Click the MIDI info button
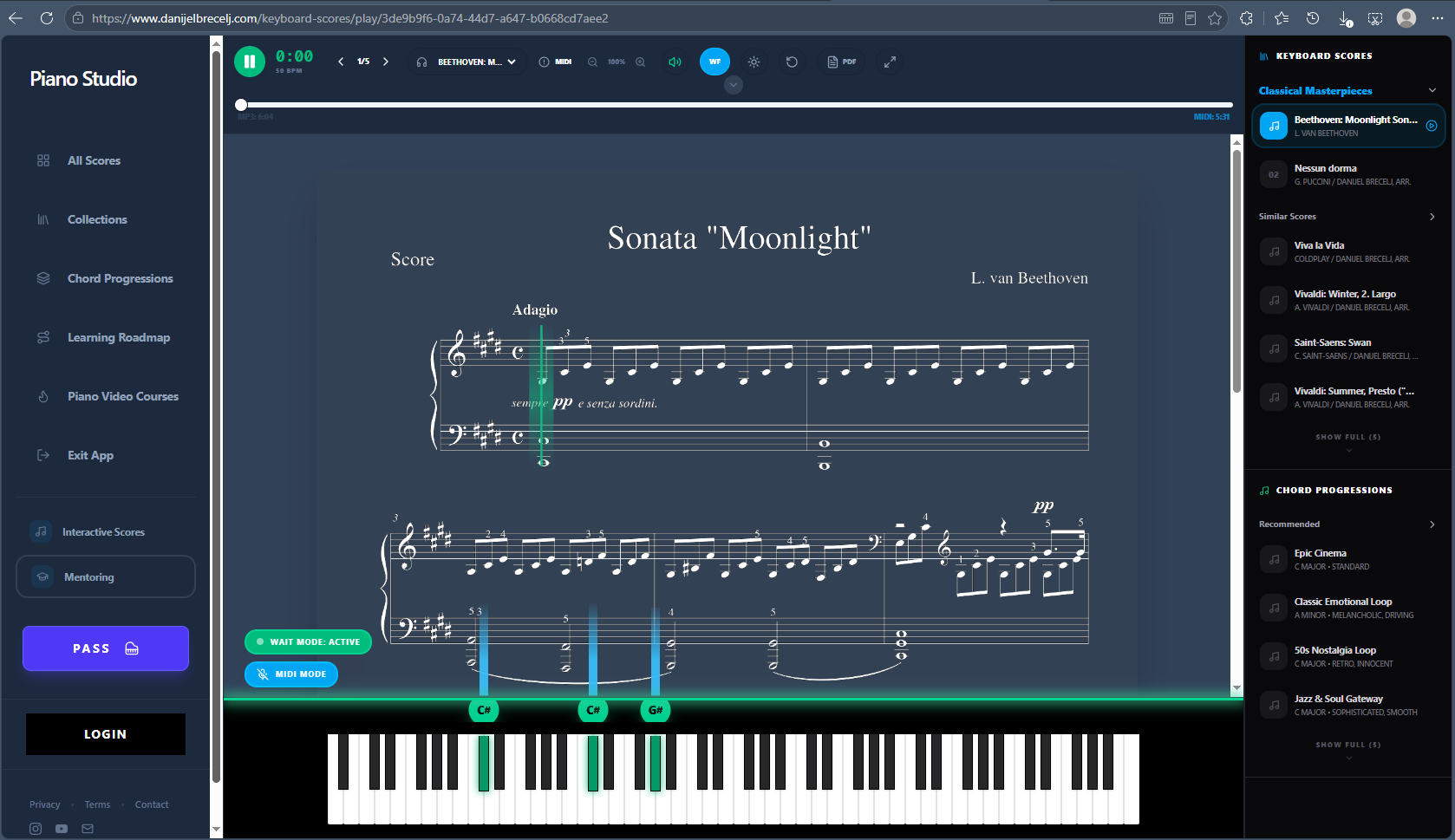Viewport: 1455px width, 840px height. (x=555, y=62)
